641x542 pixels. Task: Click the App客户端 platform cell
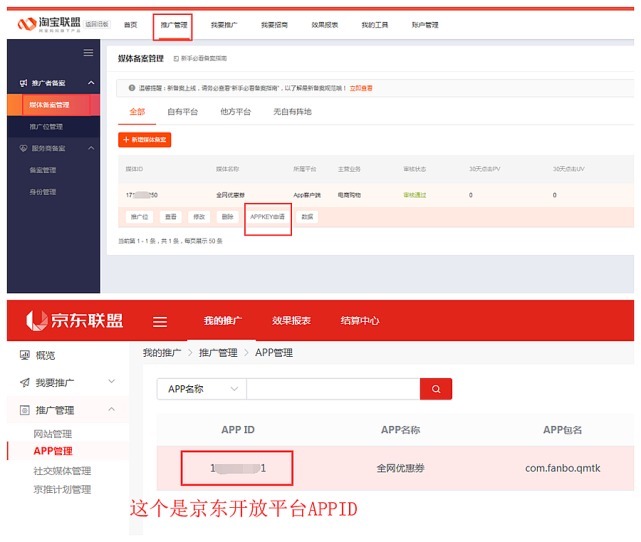[x=307, y=195]
